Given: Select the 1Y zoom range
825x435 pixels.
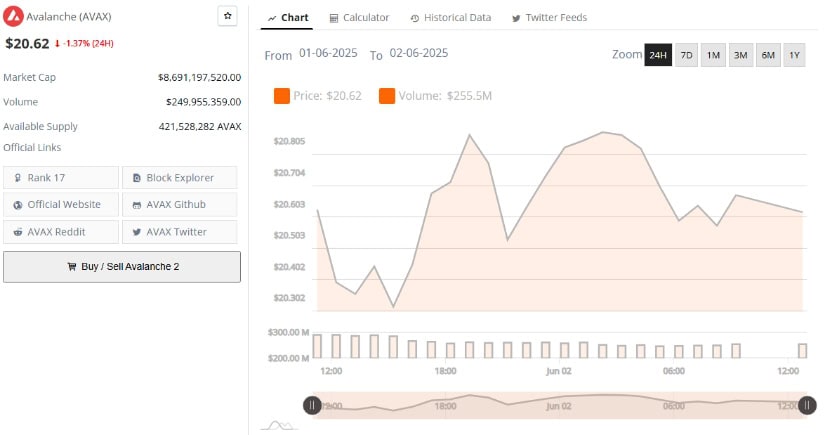Looking at the screenshot, I should [794, 55].
